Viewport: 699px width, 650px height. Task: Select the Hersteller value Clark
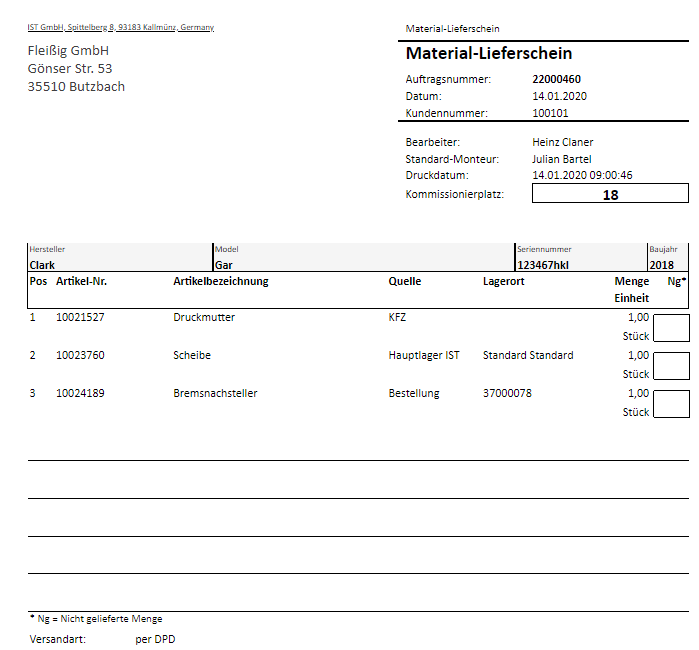[42, 265]
